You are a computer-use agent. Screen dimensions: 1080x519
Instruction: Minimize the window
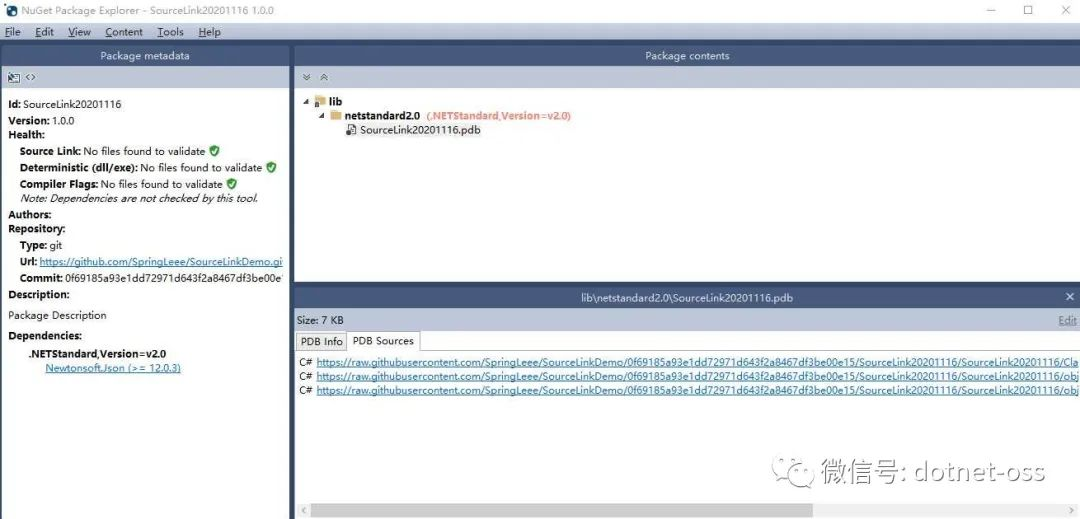991,10
